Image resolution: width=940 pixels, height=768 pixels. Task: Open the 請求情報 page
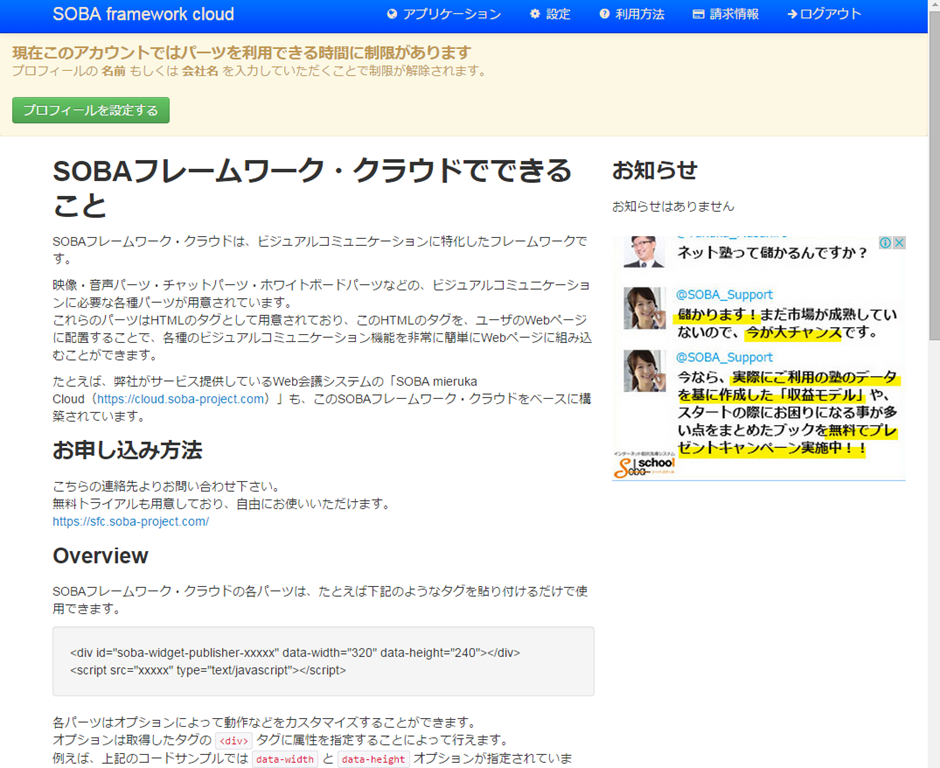click(726, 14)
